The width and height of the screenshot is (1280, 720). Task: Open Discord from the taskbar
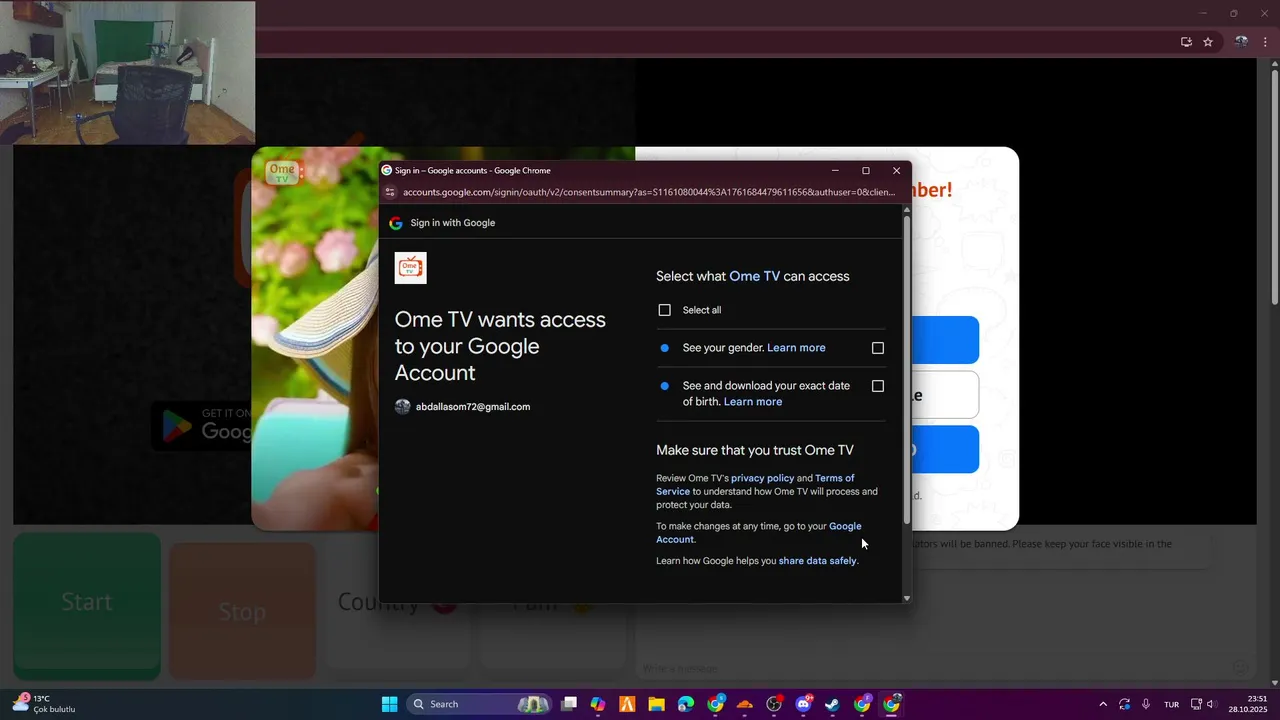803,704
